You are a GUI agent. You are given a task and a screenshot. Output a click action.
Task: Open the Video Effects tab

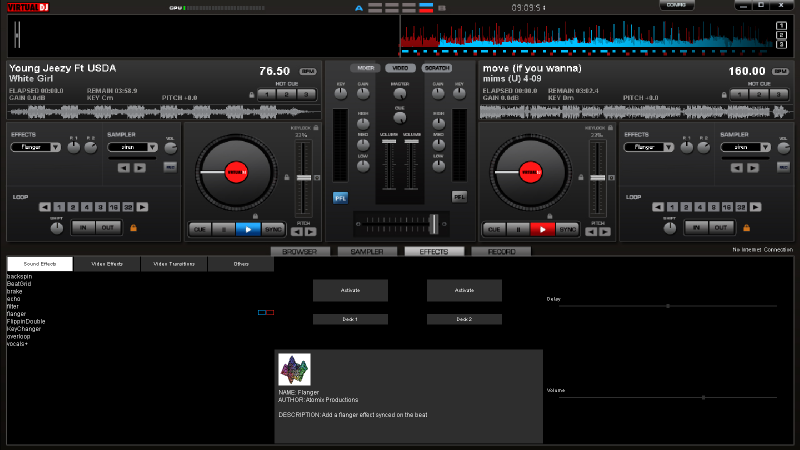tap(107, 264)
